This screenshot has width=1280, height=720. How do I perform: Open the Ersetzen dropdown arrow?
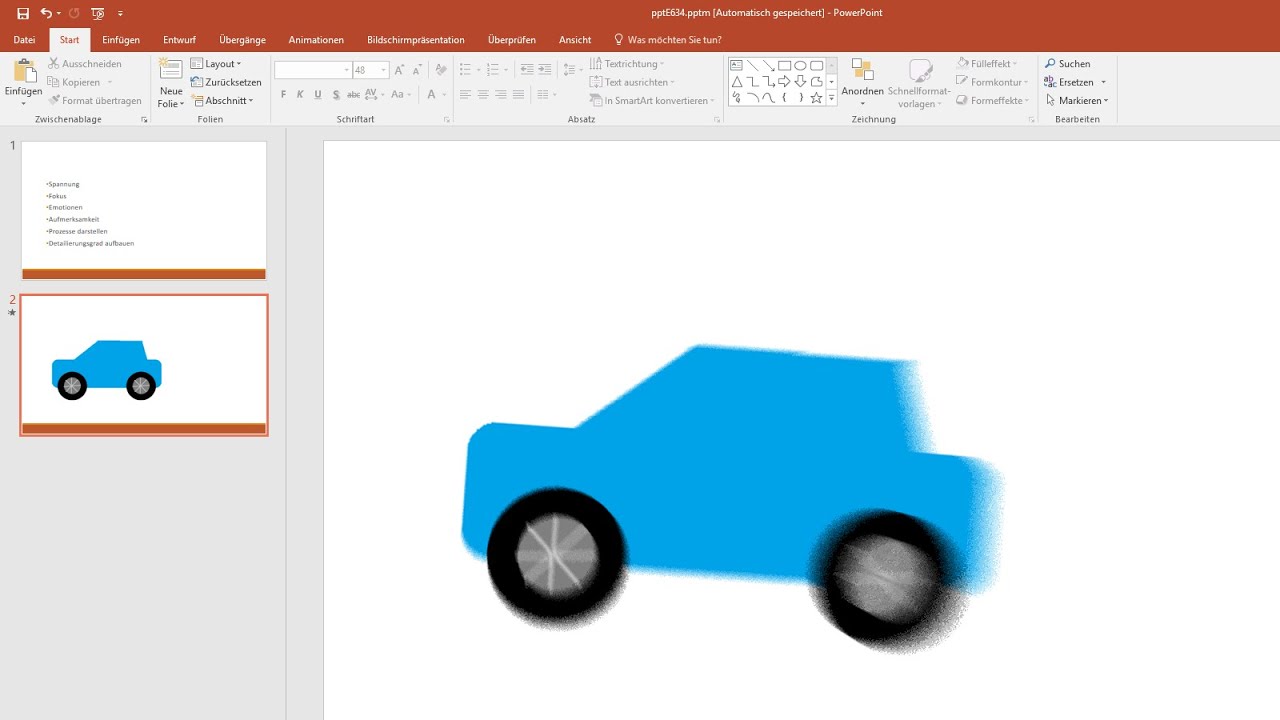point(1103,82)
